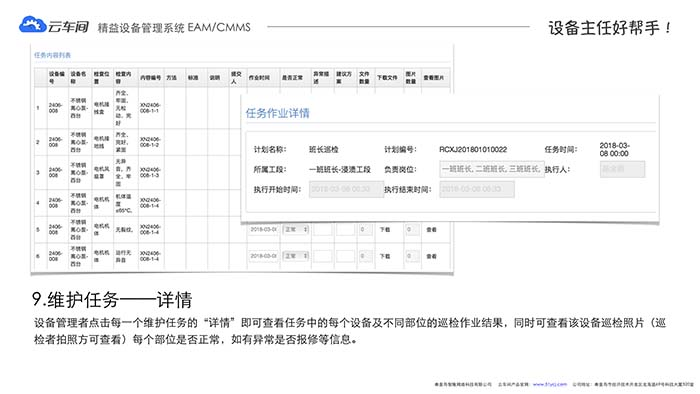The image size is (700, 394).
Task: Click the task time 2018-03-08 00:00
Action: click(614, 149)
